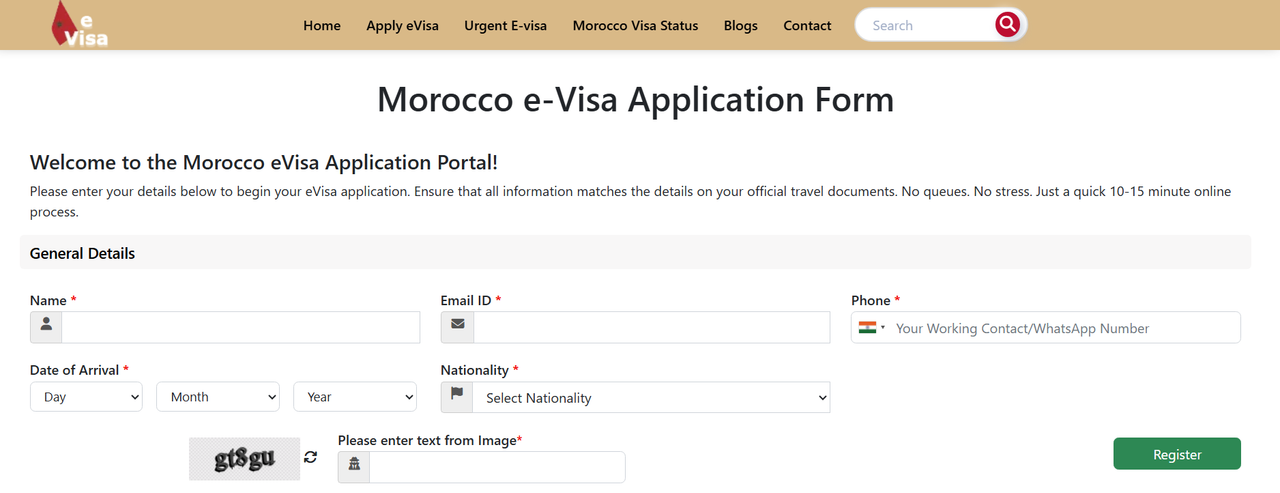Click the person icon beside Name field

point(46,327)
